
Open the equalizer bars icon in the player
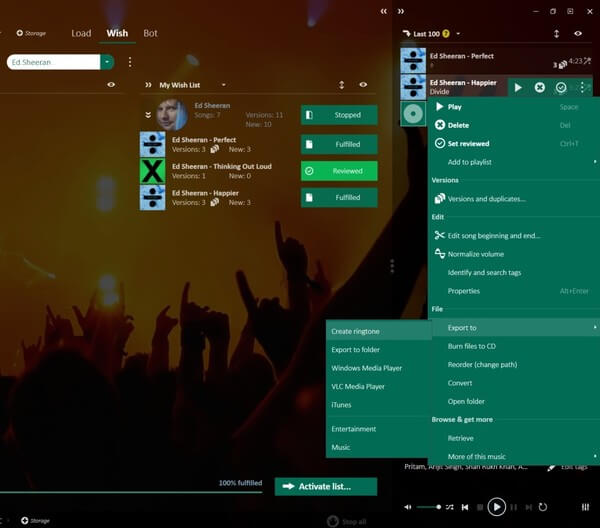(x=585, y=507)
